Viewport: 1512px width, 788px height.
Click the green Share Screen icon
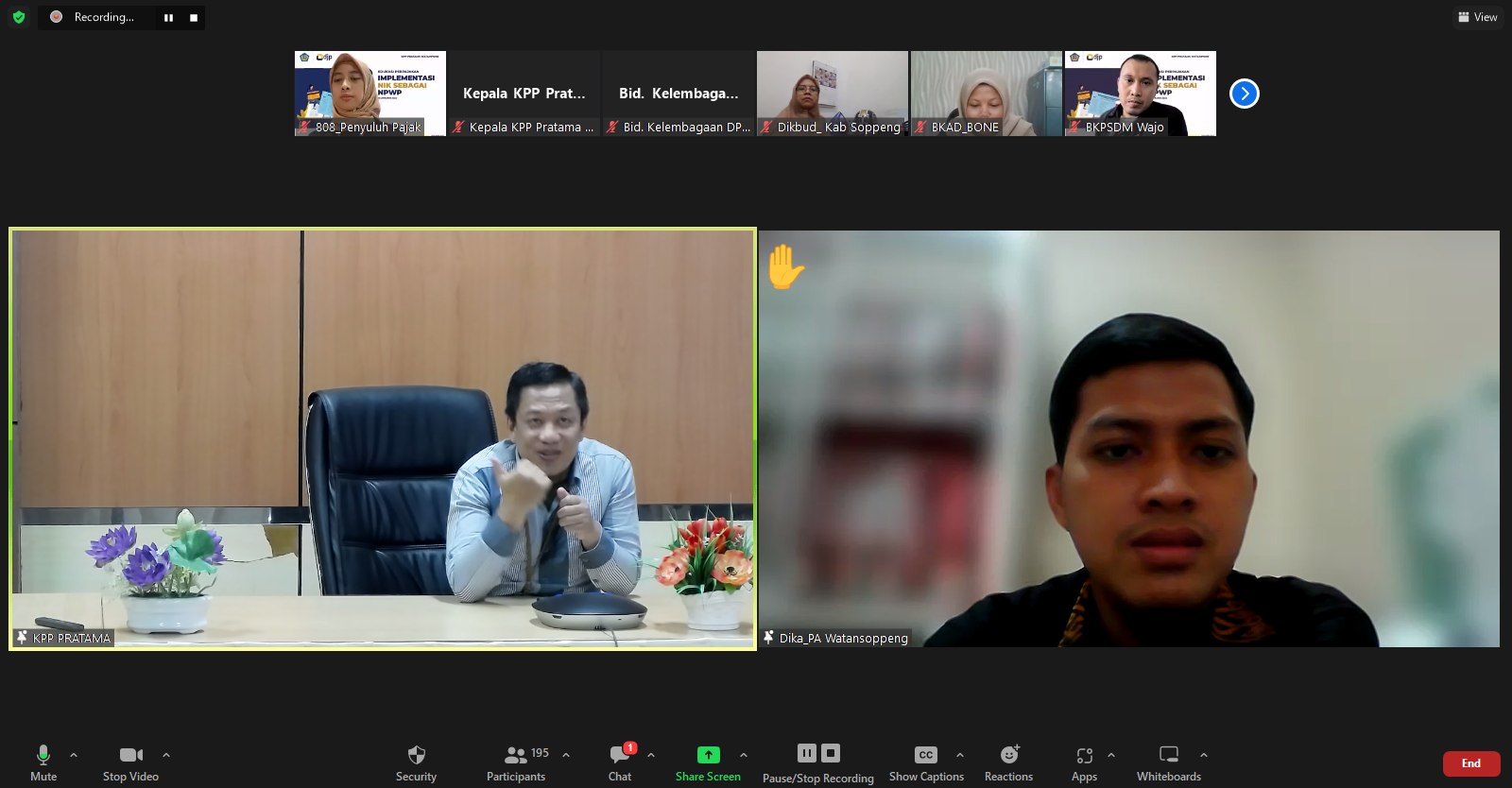(708, 755)
